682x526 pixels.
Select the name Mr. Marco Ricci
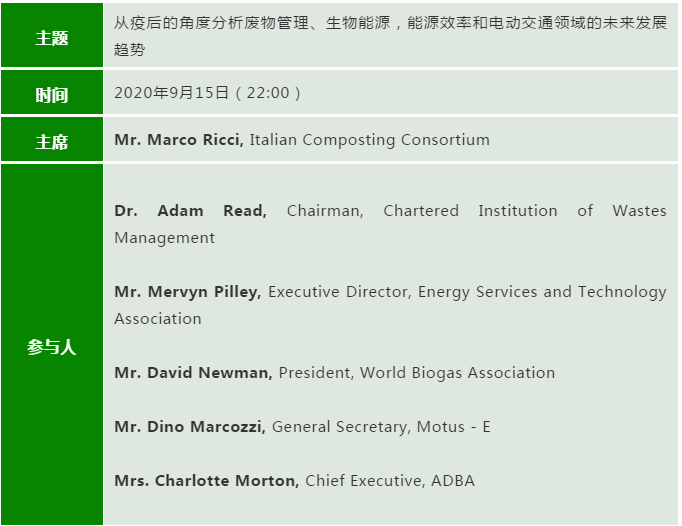tap(179, 140)
